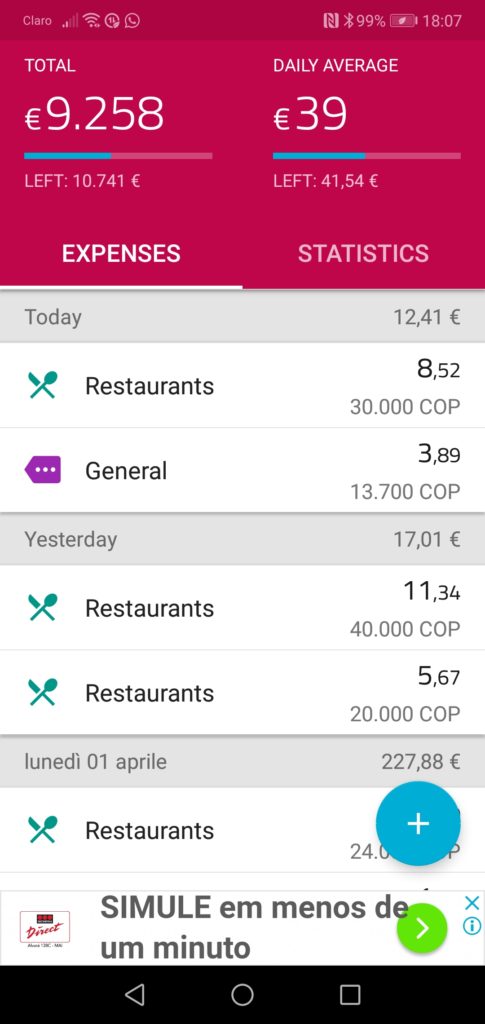Tap green arrow button on the ad
The width and height of the screenshot is (485, 1024).
coord(422,928)
